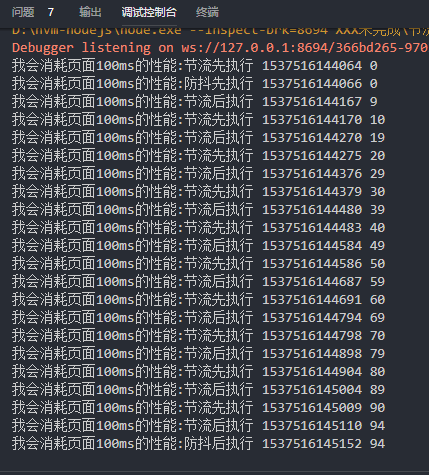Switch to the 终端 tab
The height and width of the screenshot is (475, 429).
pyautogui.click(x=207, y=12)
